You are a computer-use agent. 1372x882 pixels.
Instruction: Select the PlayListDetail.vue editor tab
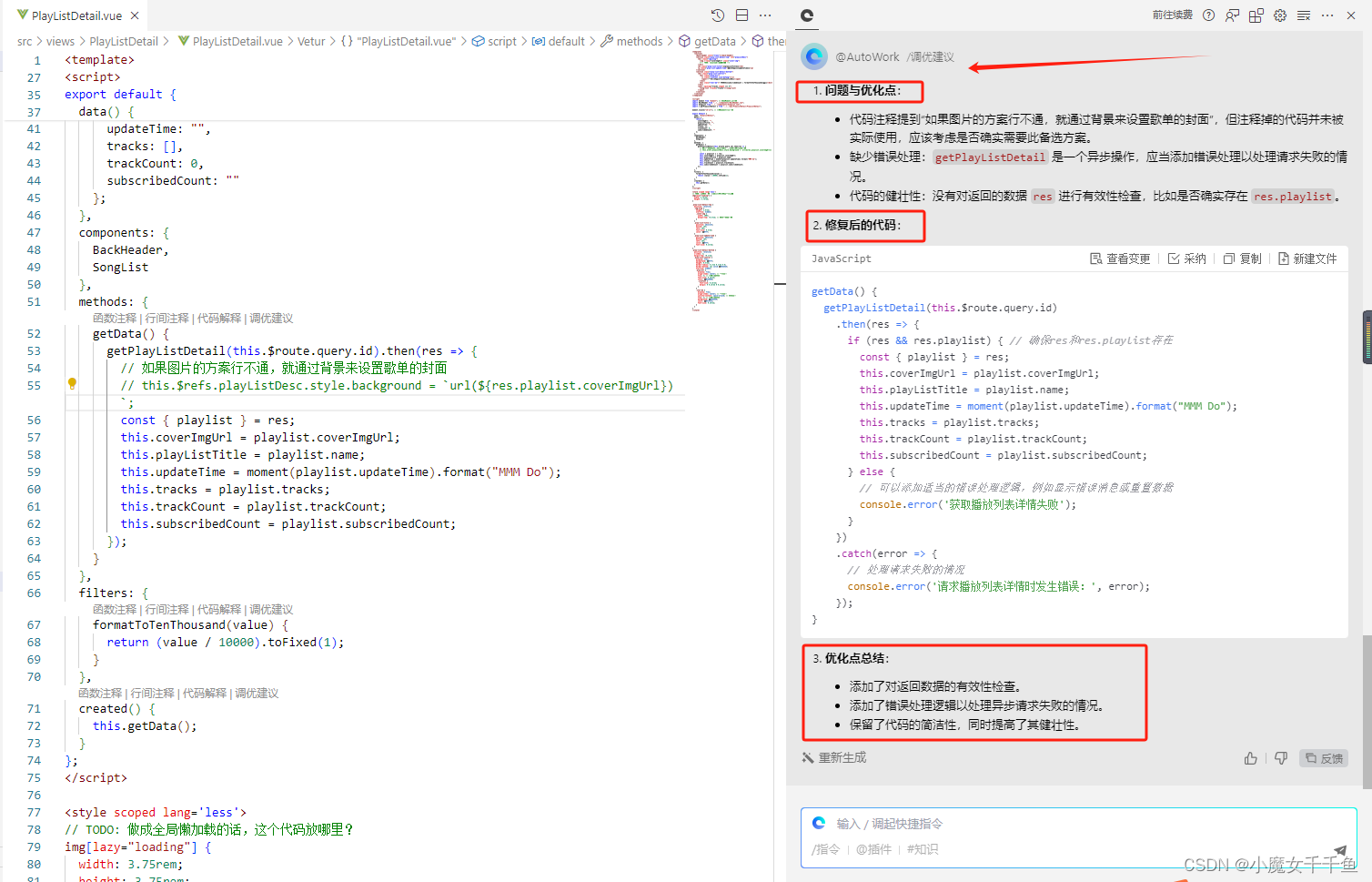pos(77,15)
